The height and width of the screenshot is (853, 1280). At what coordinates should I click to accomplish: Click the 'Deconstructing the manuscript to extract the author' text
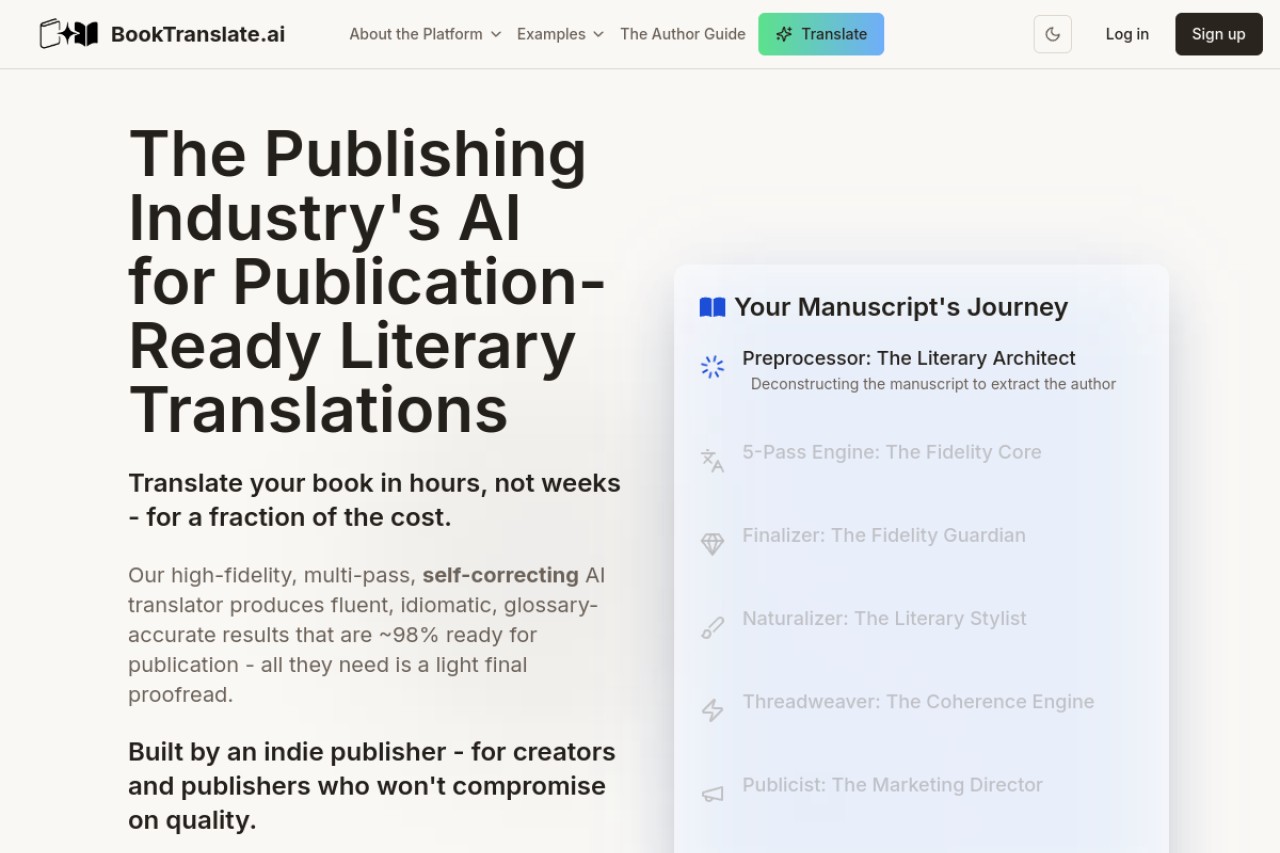[933, 384]
